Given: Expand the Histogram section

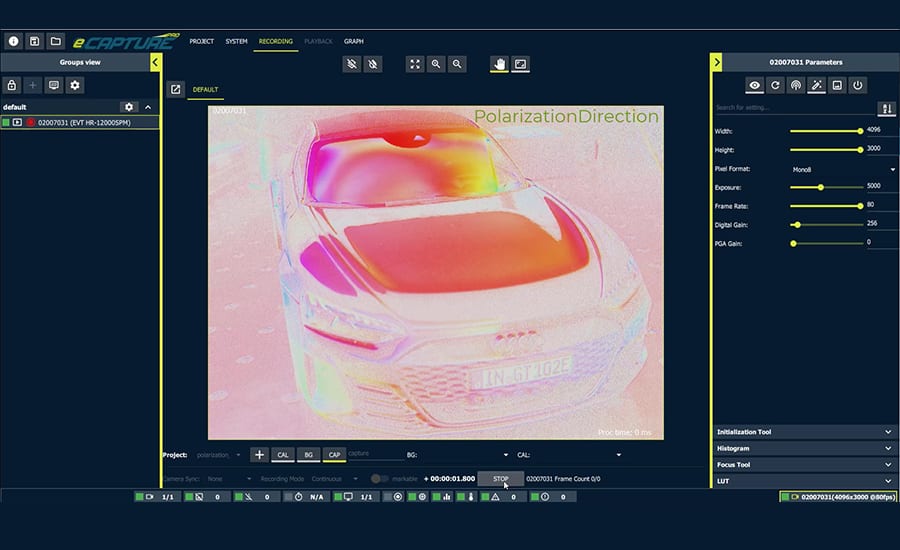Looking at the screenshot, I should (804, 448).
